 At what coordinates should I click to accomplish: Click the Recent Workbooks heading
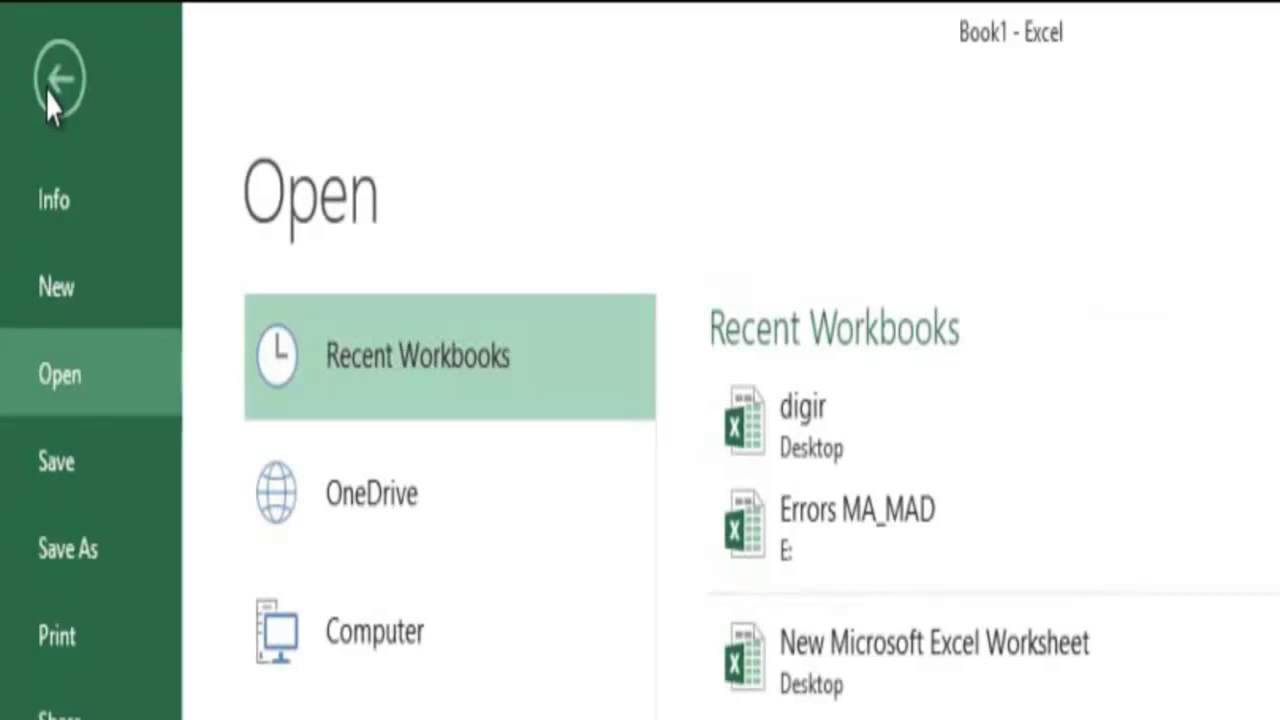pos(834,328)
